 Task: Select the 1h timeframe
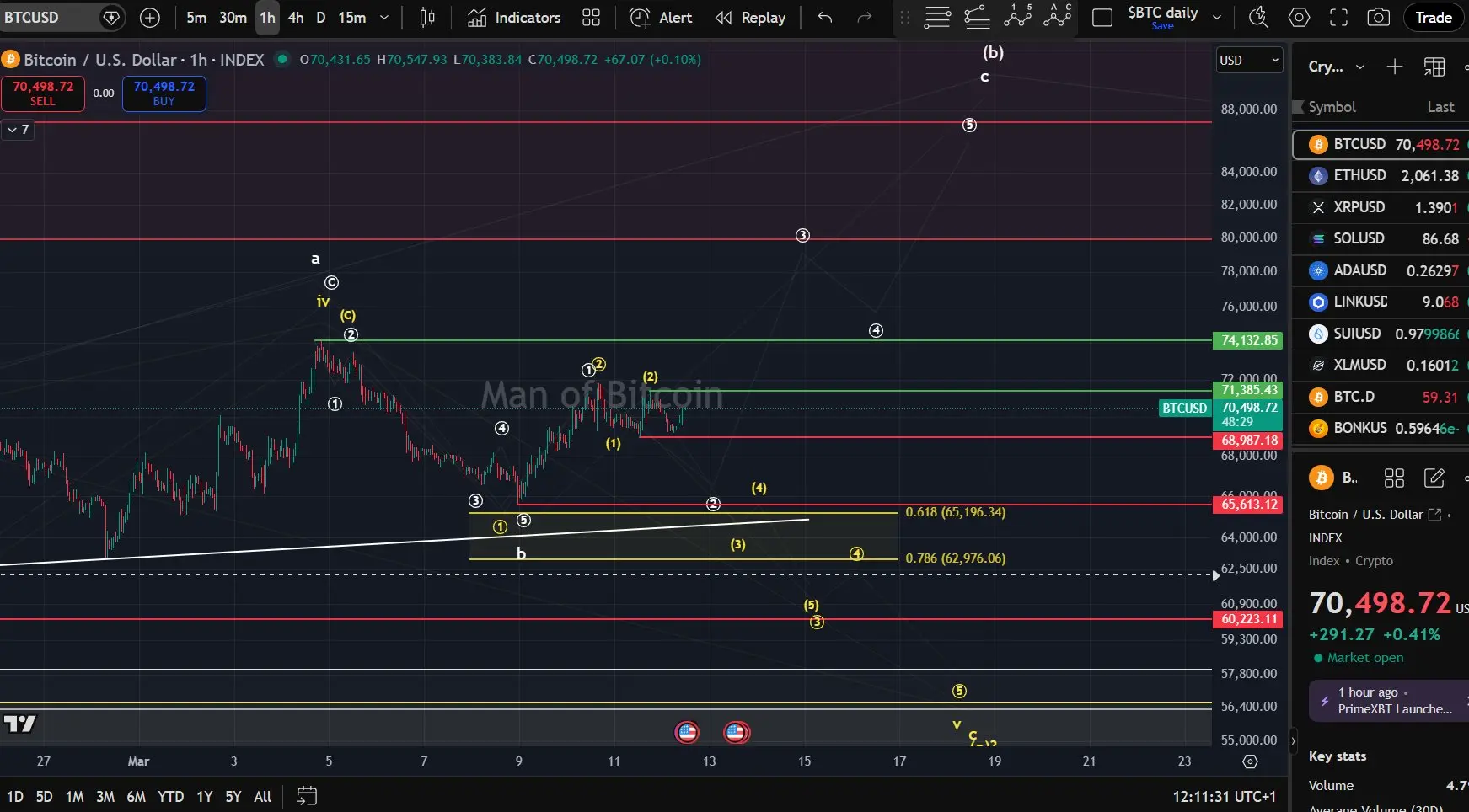[x=267, y=17]
